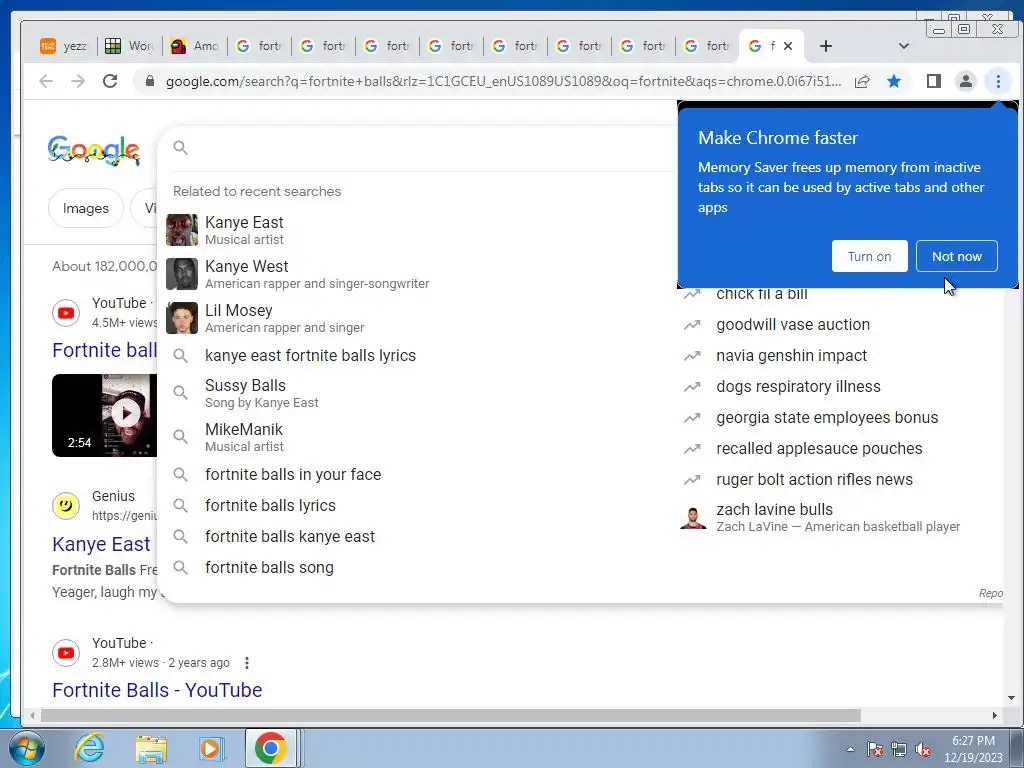This screenshot has height=768, width=1024.
Task: Open the Genius smiley site icon
Action: [x=66, y=505]
